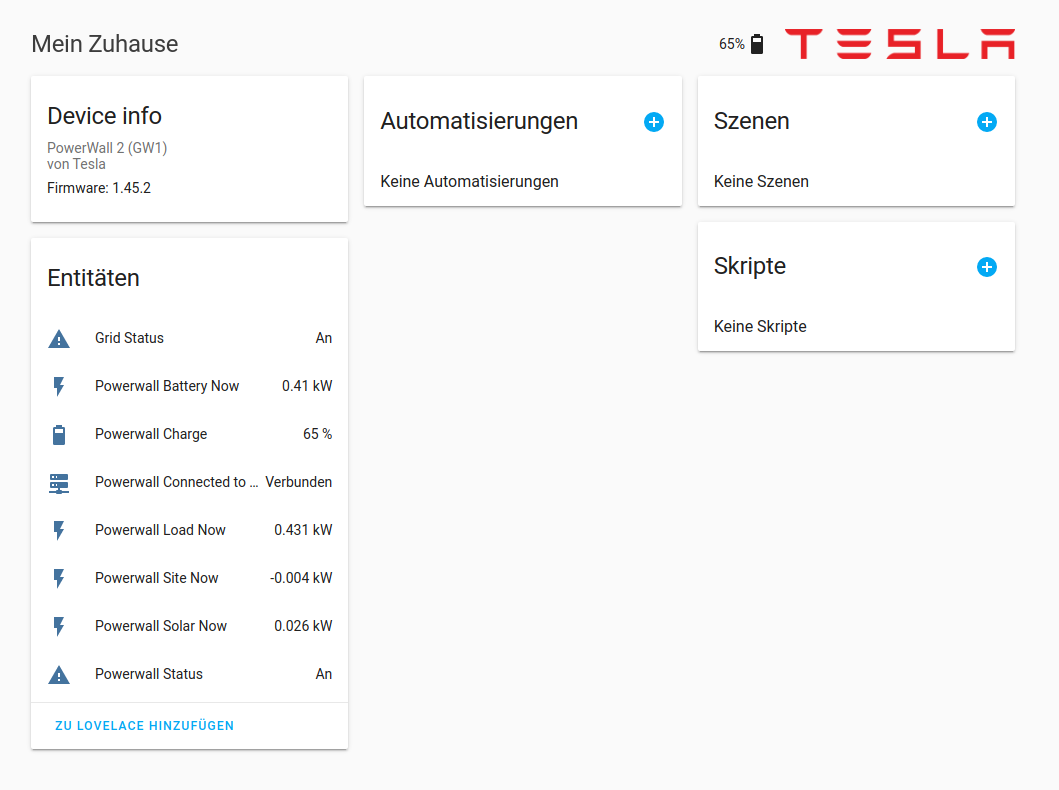This screenshot has height=790, width=1059.
Task: Click the Powerwall Status An value
Action: [x=324, y=674]
